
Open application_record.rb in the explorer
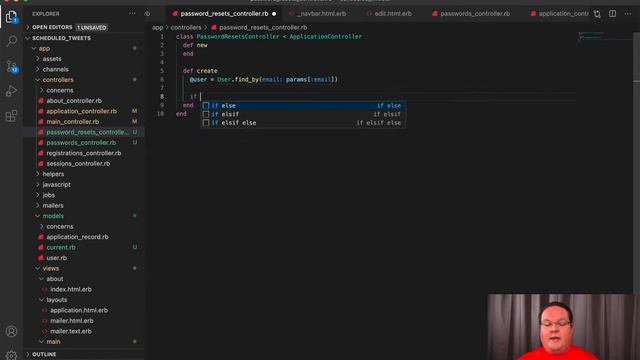pyautogui.click(x=77, y=237)
